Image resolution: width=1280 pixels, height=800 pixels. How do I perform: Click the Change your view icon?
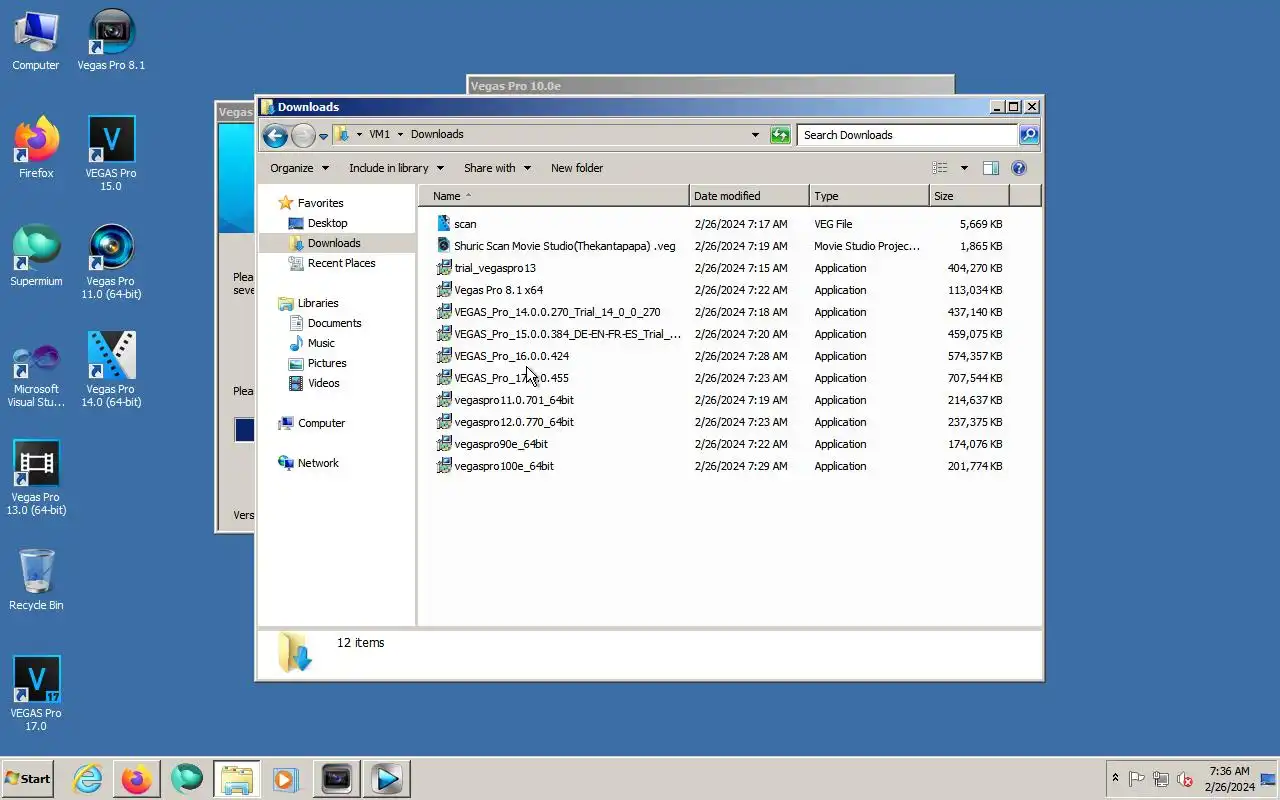point(940,168)
